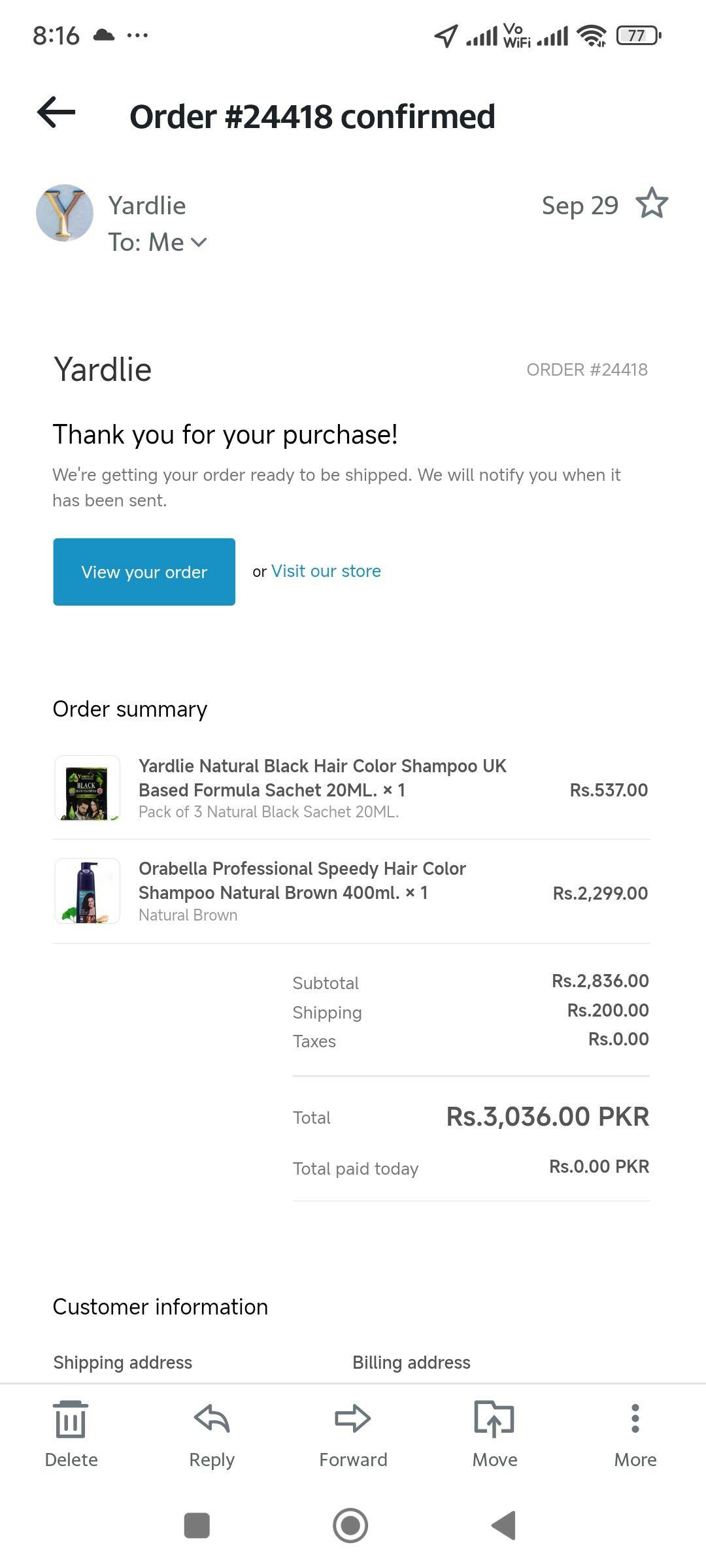The height and width of the screenshot is (1568, 706).
Task: Tap the Android back triangle button
Action: click(504, 1526)
